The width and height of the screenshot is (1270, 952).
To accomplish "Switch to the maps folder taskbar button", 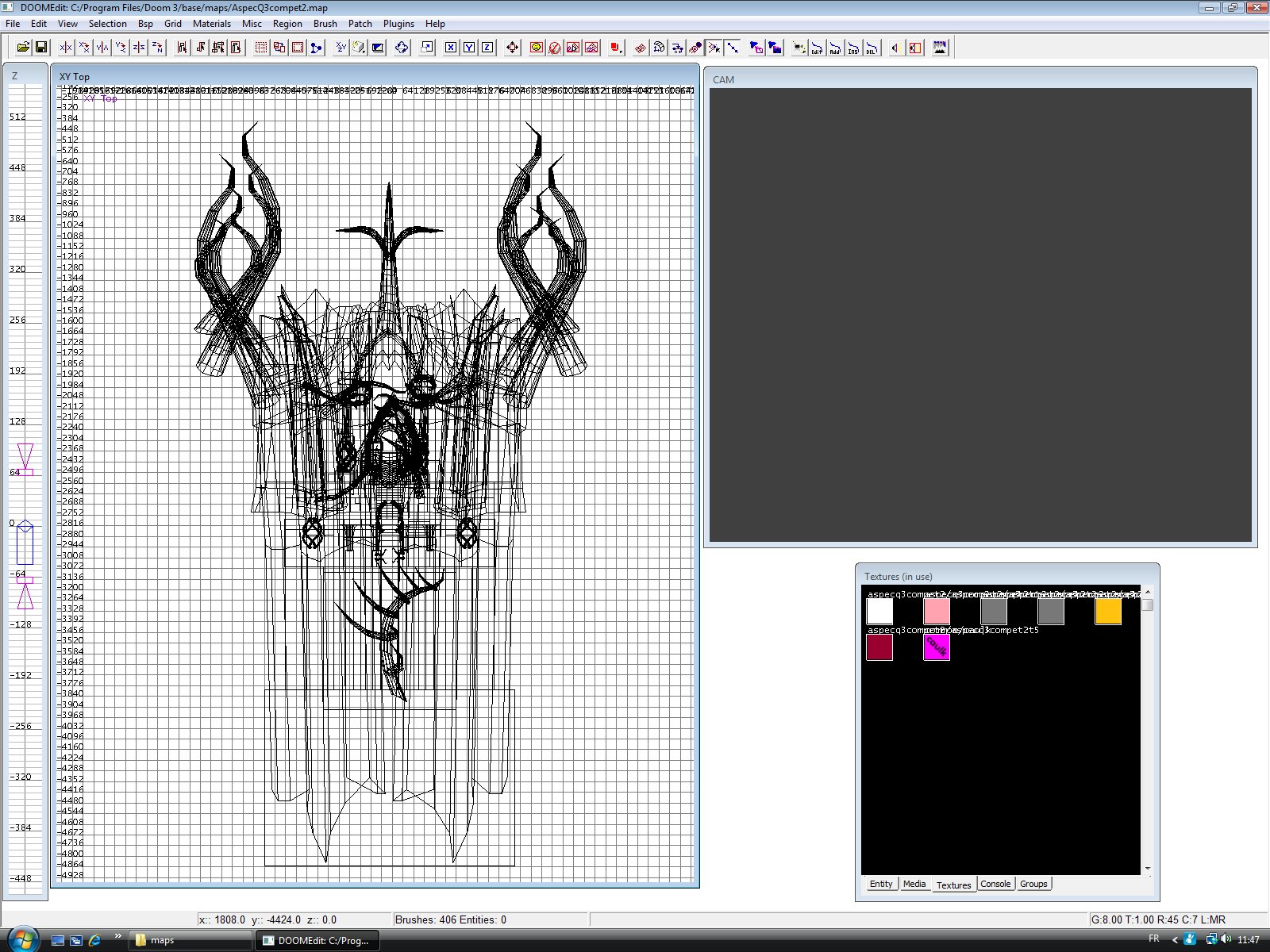I will click(x=190, y=940).
